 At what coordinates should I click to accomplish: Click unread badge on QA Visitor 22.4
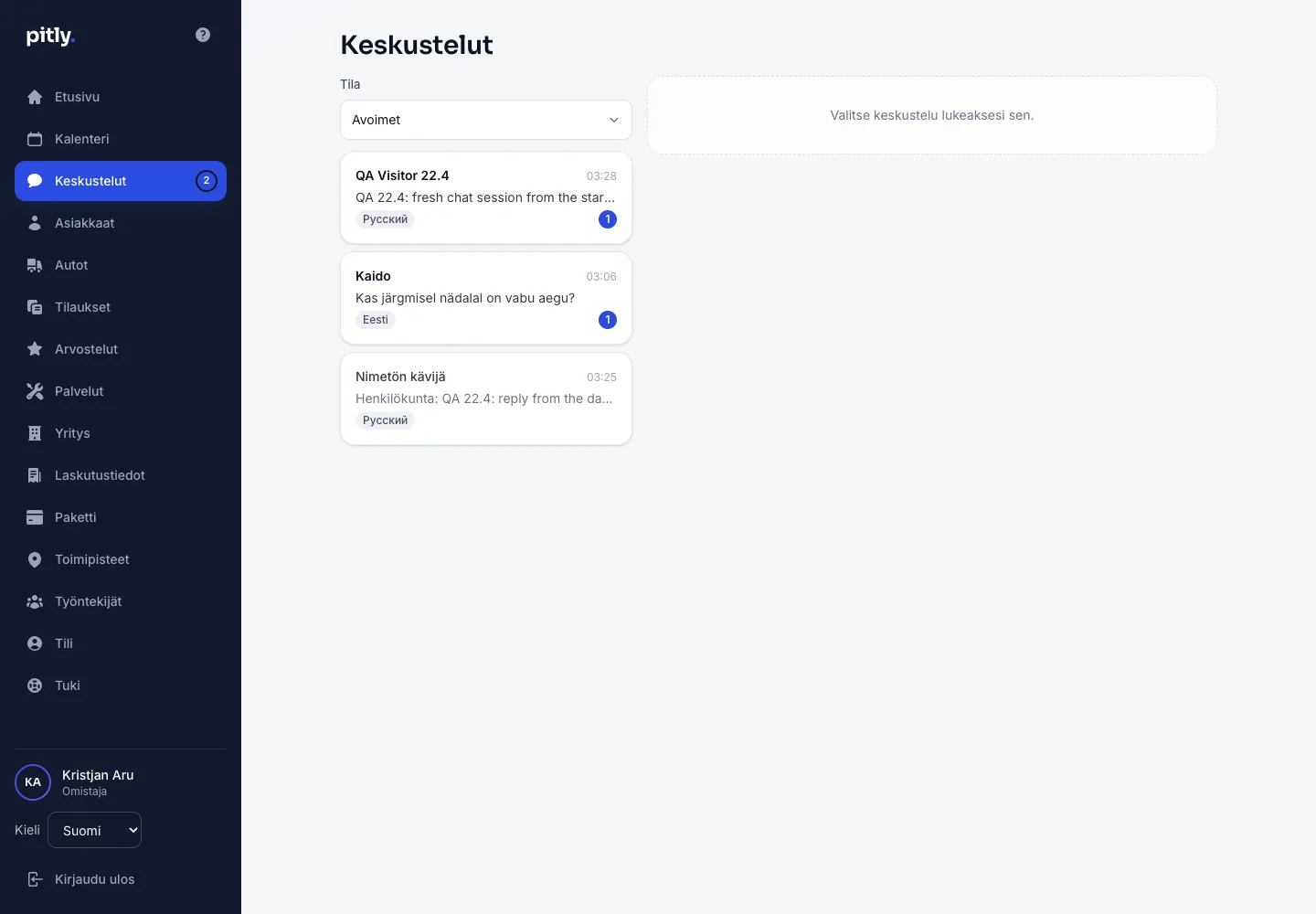[608, 219]
